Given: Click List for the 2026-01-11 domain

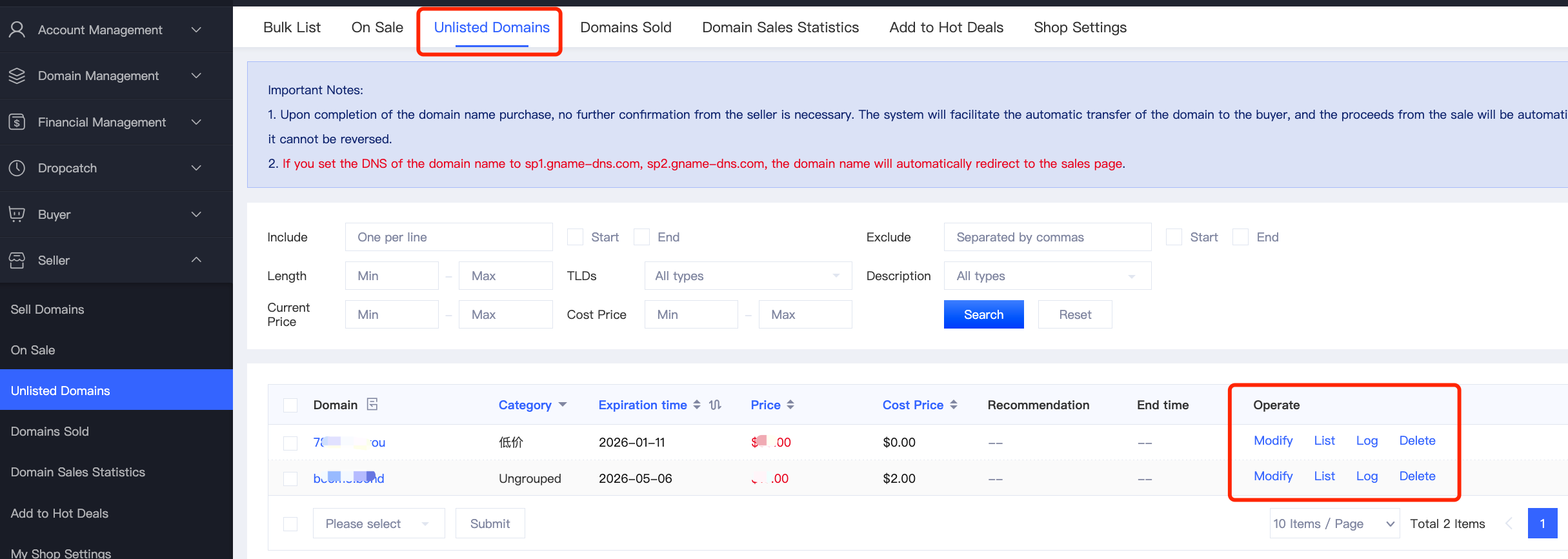Looking at the screenshot, I should click(1324, 440).
